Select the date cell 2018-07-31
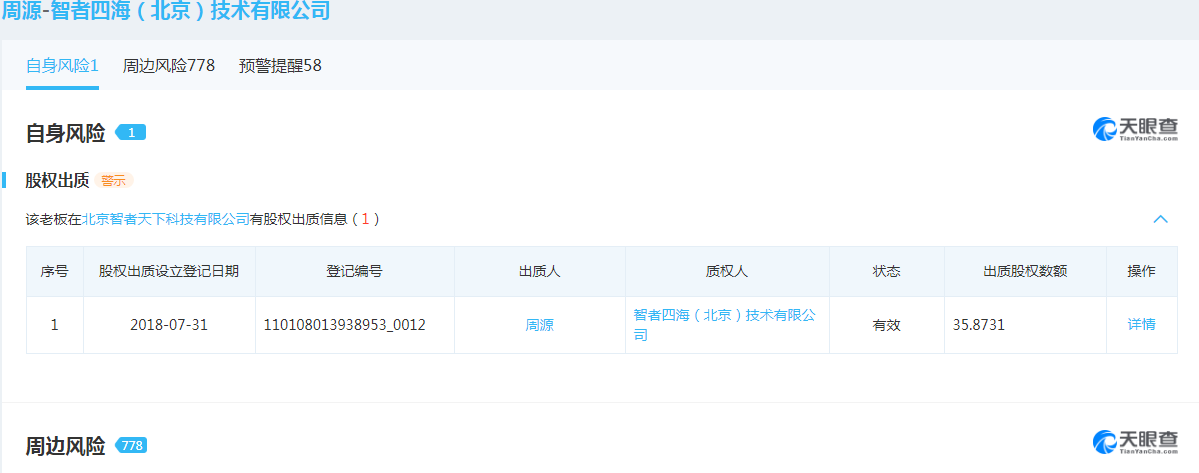The image size is (1199, 473). 169,325
